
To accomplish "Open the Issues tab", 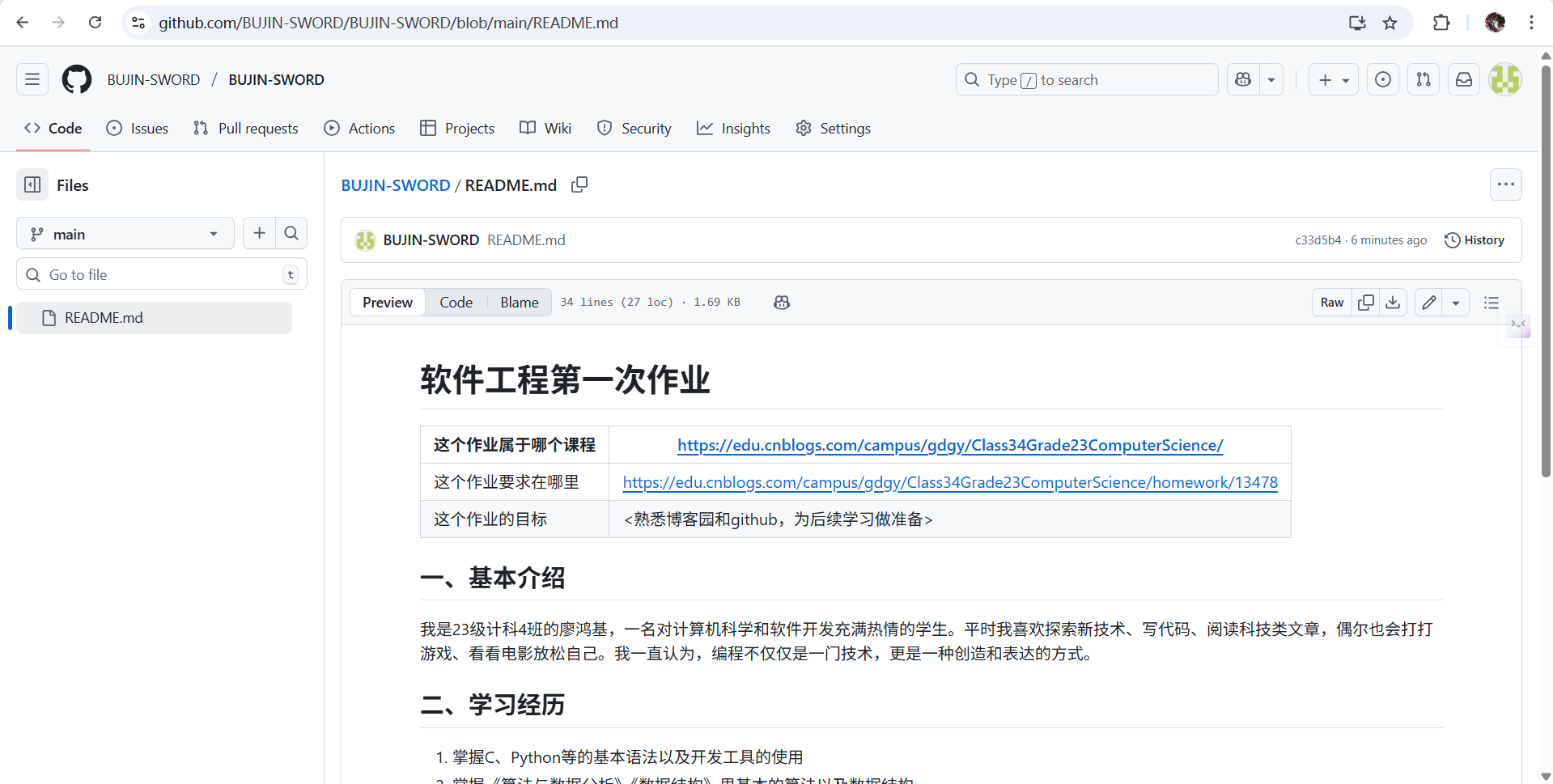I will [137, 128].
